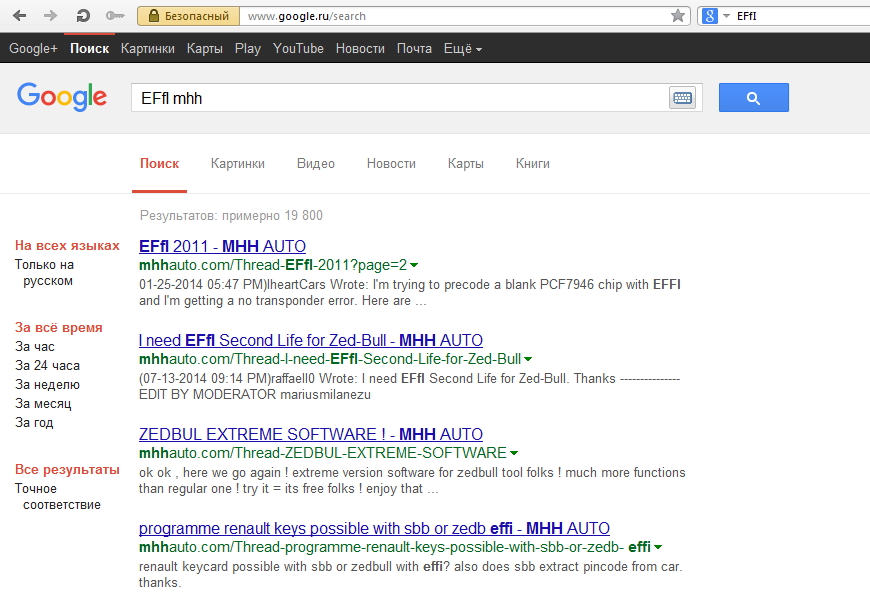The height and width of the screenshot is (609, 870).
Task: Select time filter 'За всё время'
Action: point(59,328)
